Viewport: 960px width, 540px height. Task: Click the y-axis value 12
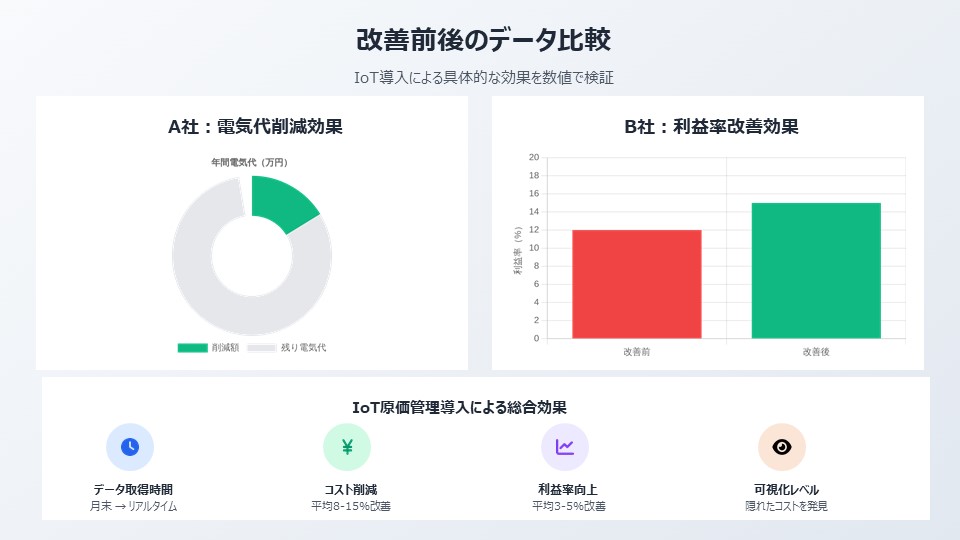(534, 230)
